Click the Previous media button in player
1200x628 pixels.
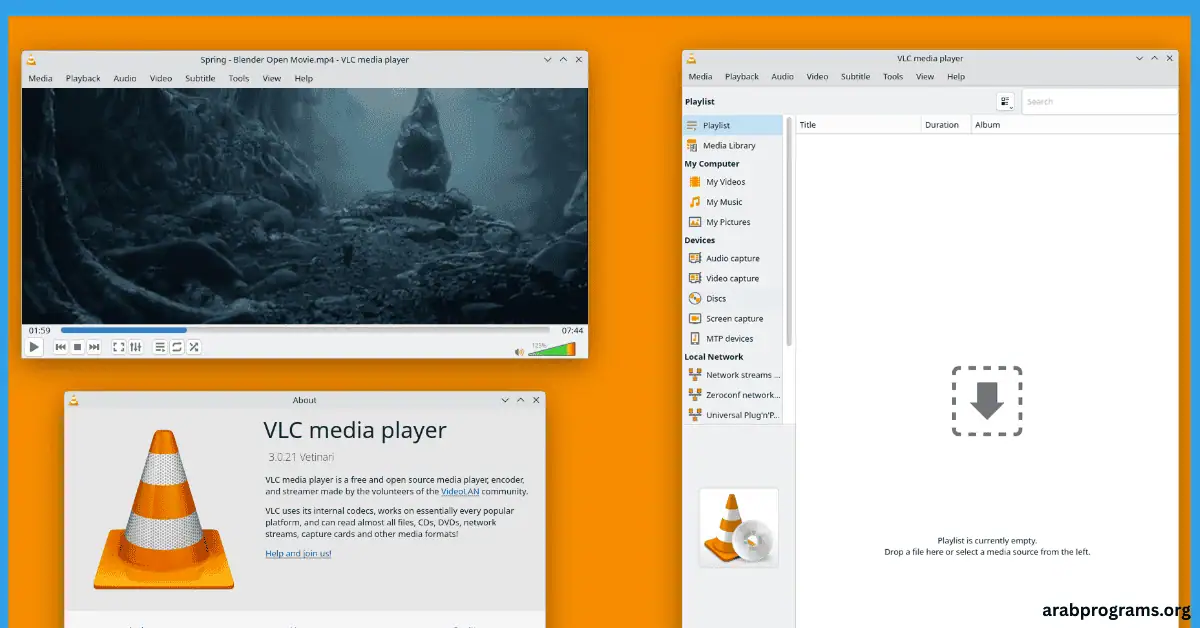(x=60, y=347)
